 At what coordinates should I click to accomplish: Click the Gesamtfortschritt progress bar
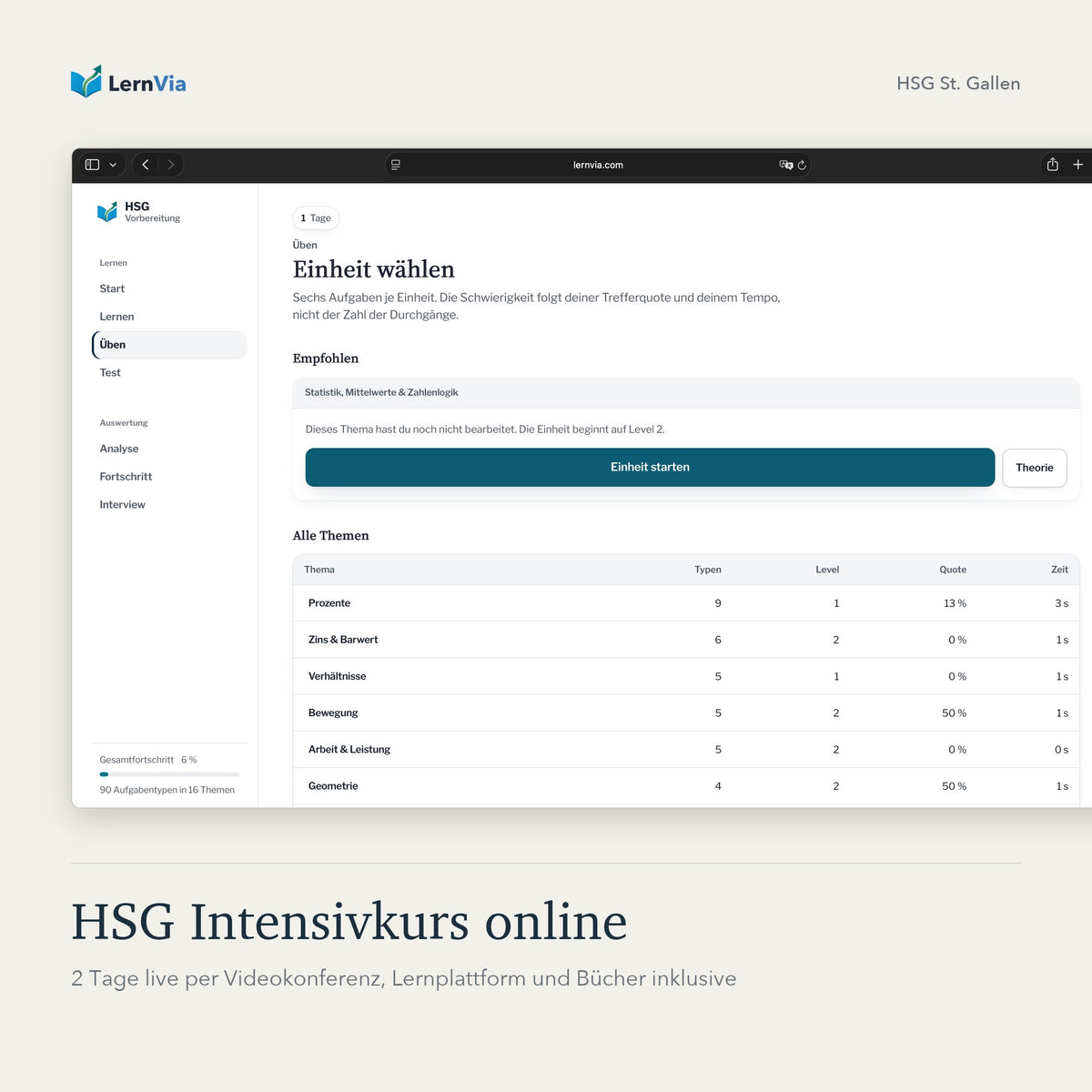pyautogui.click(x=169, y=774)
